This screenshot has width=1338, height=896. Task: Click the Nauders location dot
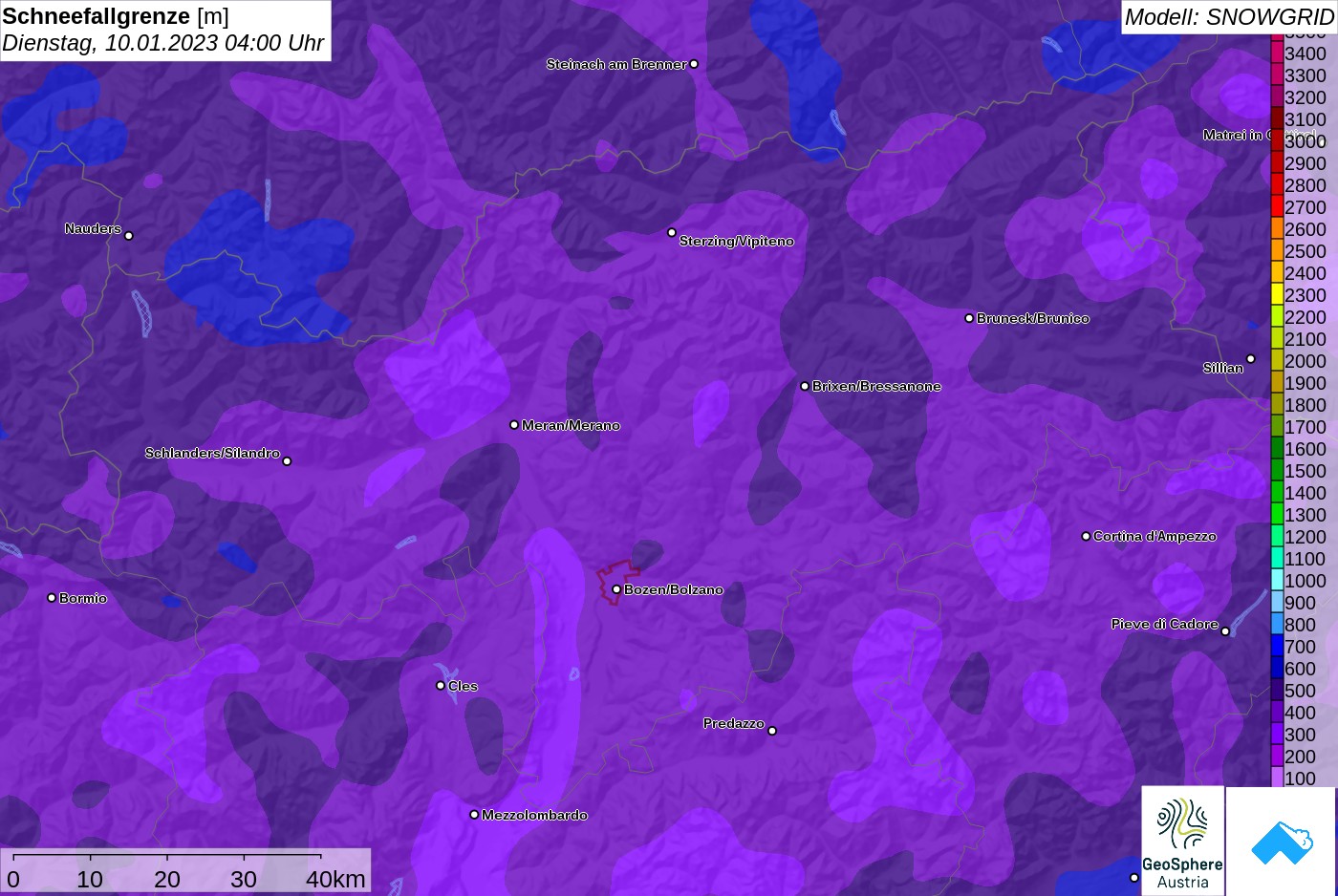129,235
